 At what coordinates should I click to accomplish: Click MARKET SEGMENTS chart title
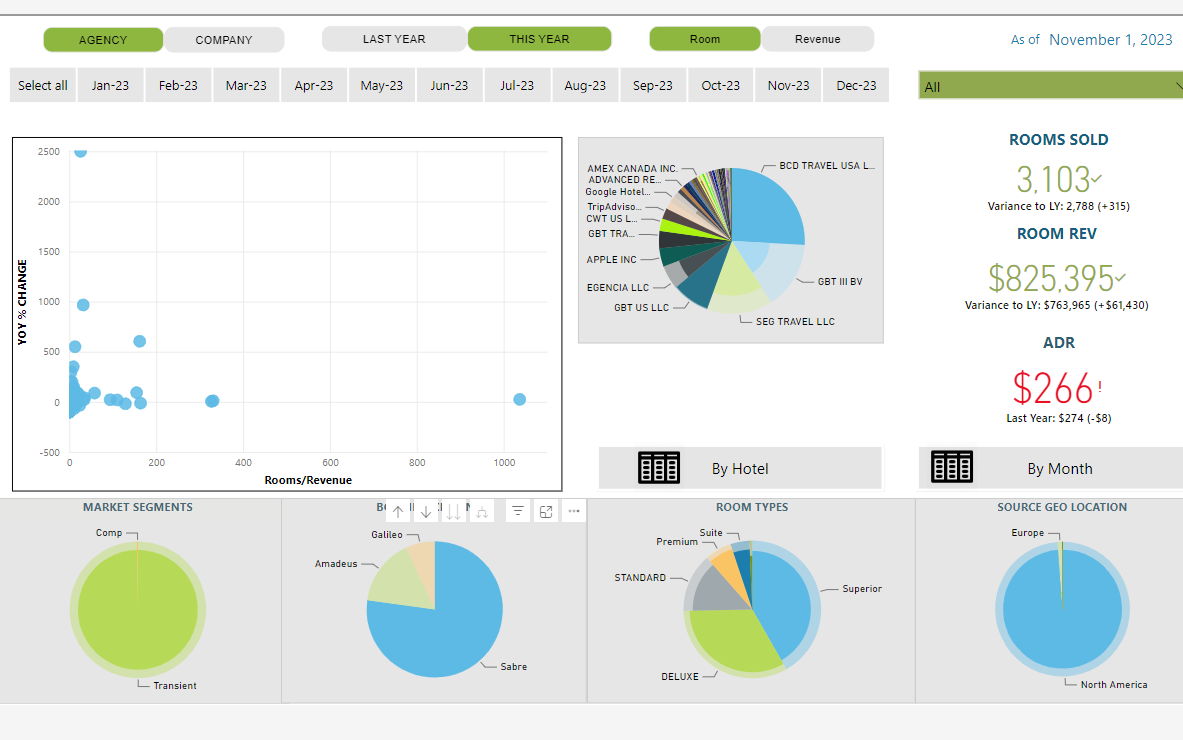click(x=138, y=507)
